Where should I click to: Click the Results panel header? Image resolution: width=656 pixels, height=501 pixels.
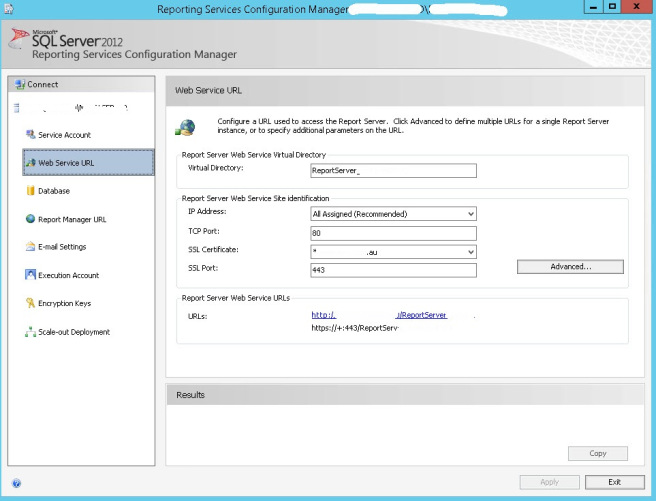(405, 395)
